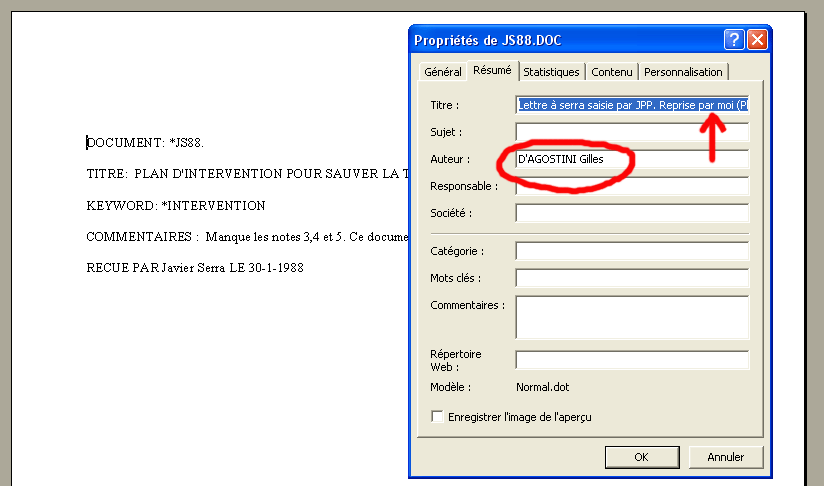This screenshot has height=486, width=824.
Task: Click the help question mark button
Action: (x=734, y=40)
